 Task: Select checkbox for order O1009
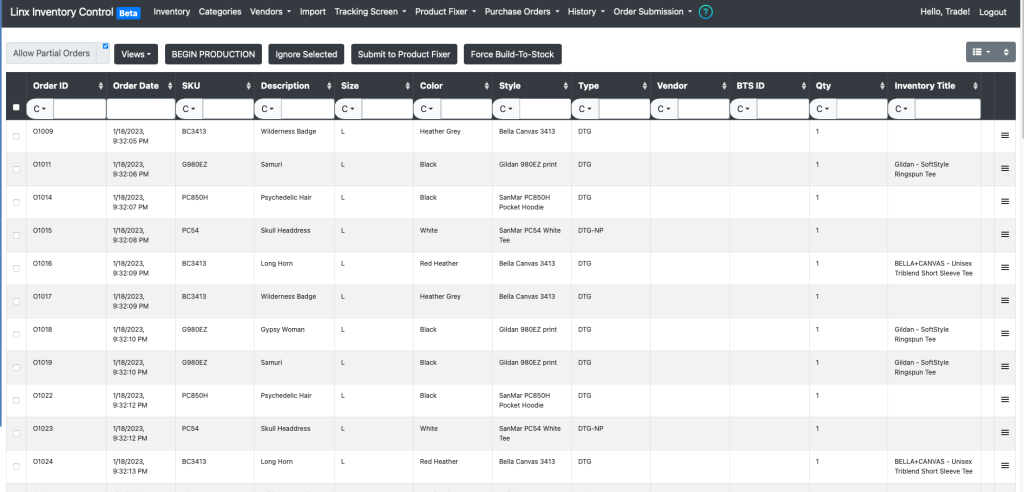pyautogui.click(x=16, y=136)
